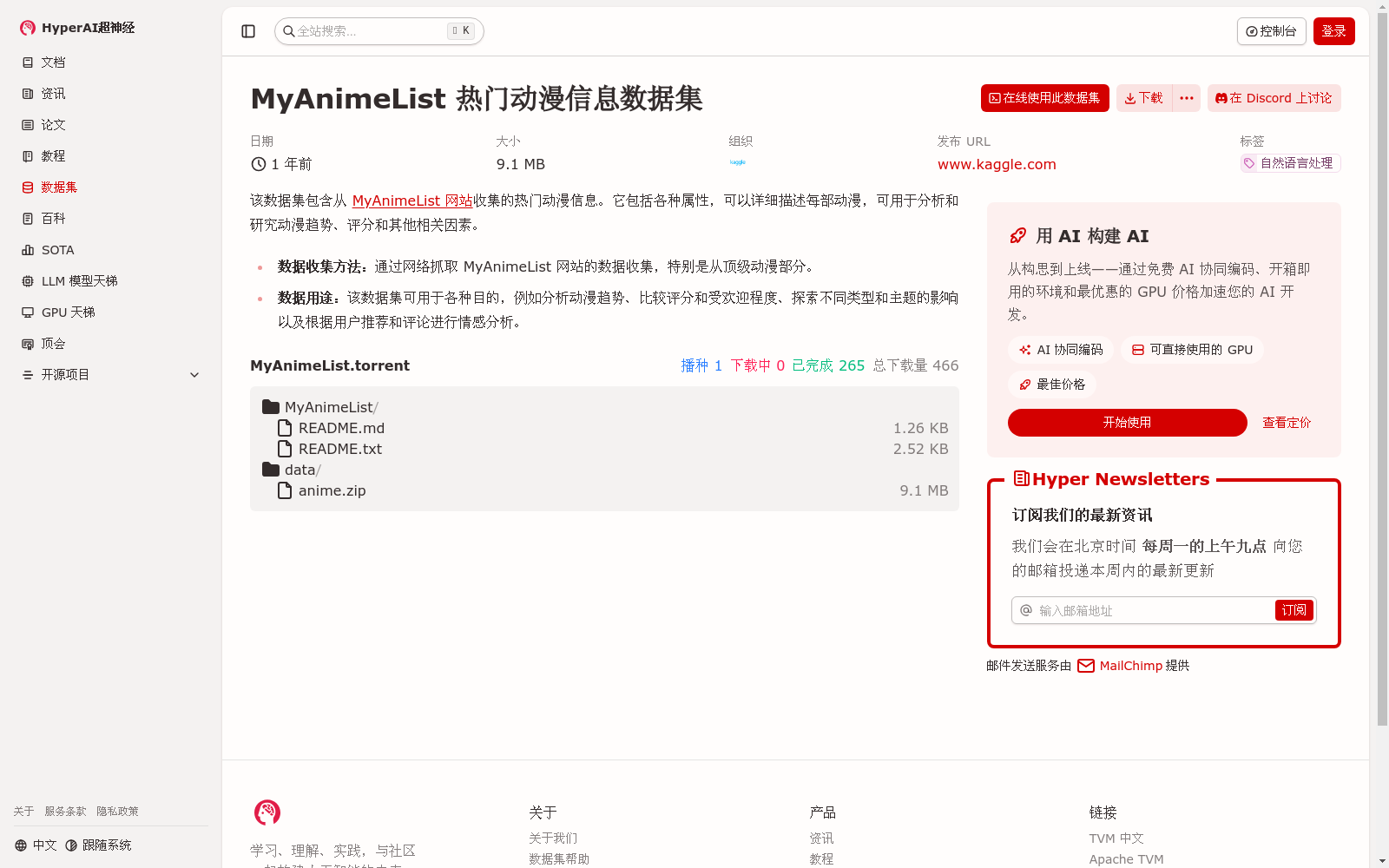Click the anime.zip file icon
Viewport: 1389px width, 868px height.
coord(285,490)
